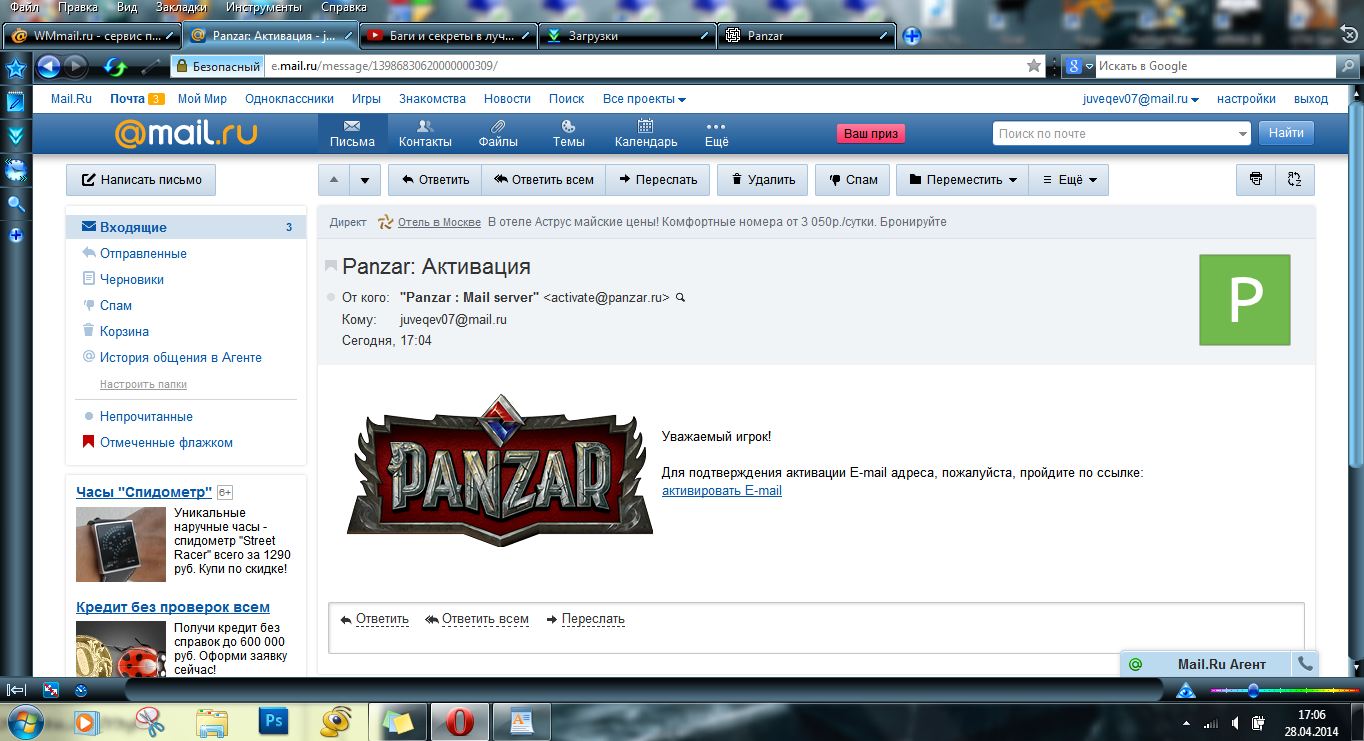Go to next message with down arrow
1364x741 pixels.
click(x=365, y=180)
